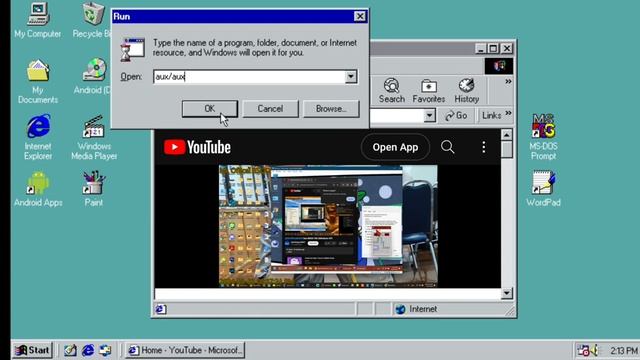
Task: Click Show Desktop quick launch icon
Action: [70, 350]
